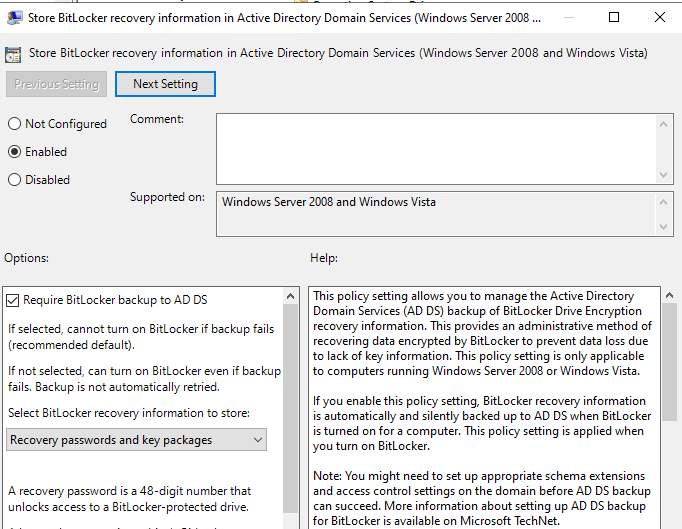The height and width of the screenshot is (529, 682).
Task: Click Comment box scroll down arrow
Action: [663, 175]
